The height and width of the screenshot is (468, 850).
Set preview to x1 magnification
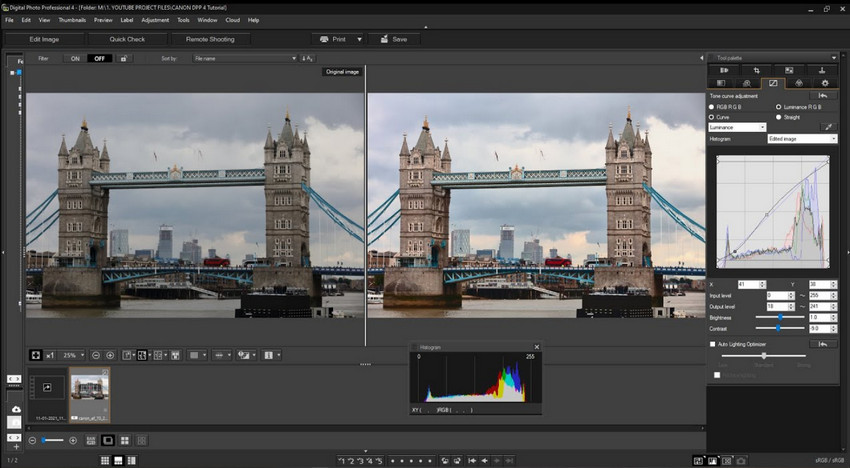(50, 355)
